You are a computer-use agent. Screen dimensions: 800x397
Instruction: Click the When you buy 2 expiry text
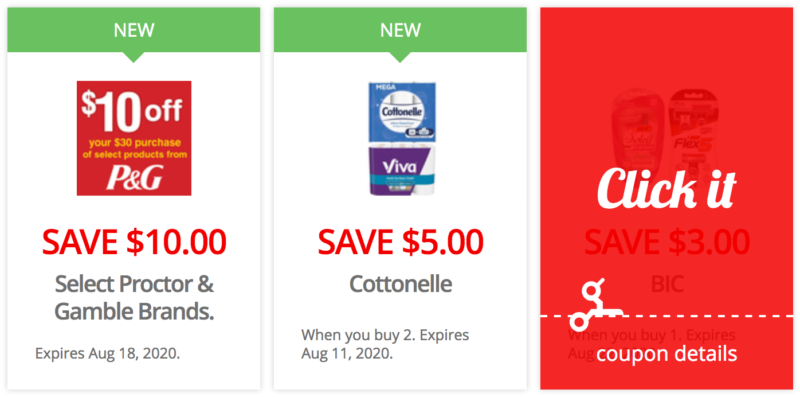click(385, 344)
